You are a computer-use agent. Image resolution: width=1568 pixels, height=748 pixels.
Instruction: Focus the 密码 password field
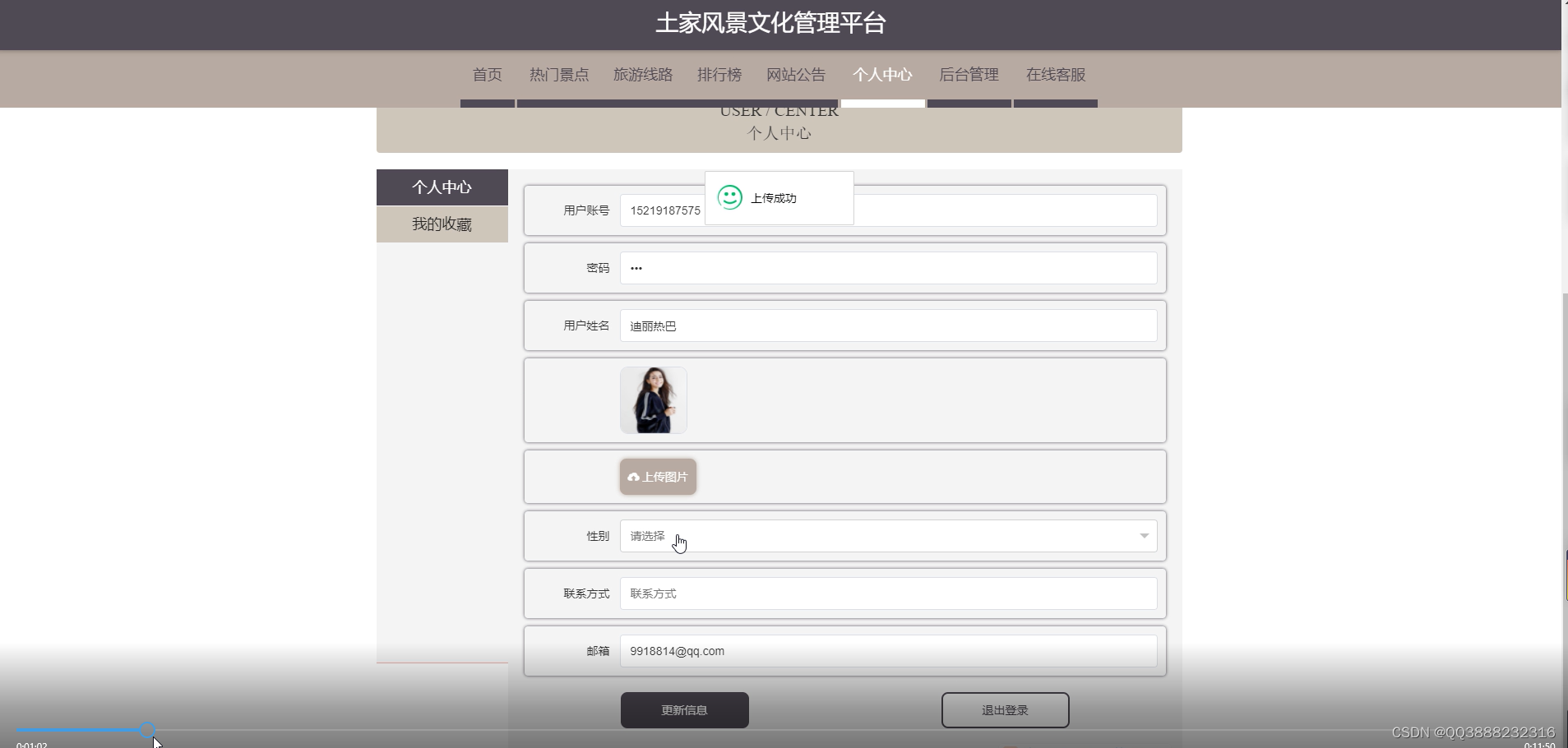888,268
